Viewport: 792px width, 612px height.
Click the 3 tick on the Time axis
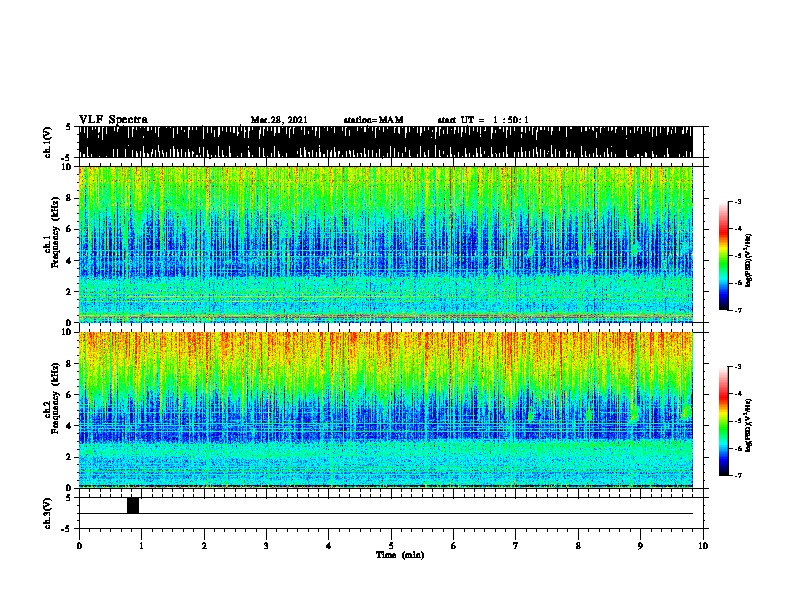click(266, 546)
